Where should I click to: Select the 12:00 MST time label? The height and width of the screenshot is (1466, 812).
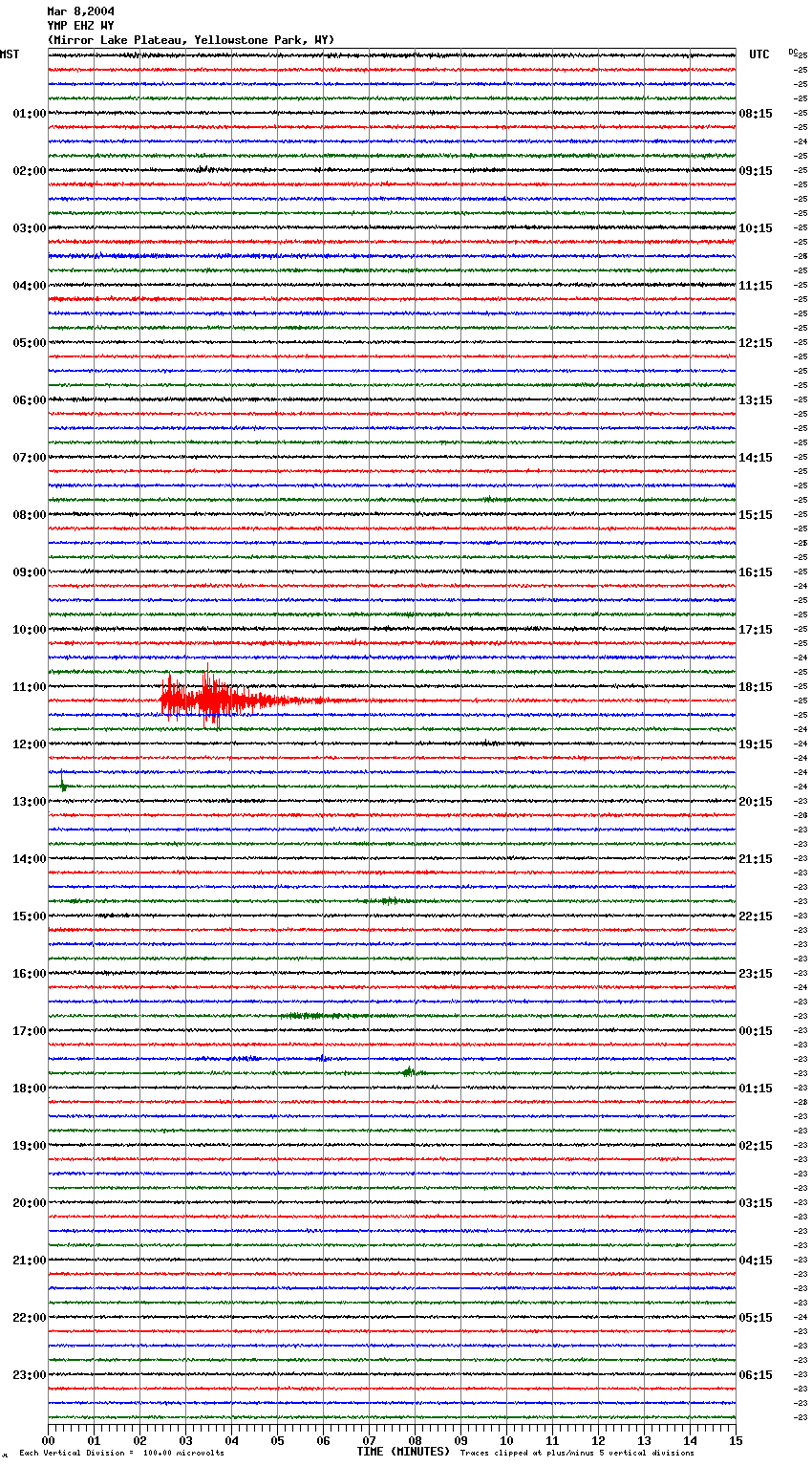[30, 744]
